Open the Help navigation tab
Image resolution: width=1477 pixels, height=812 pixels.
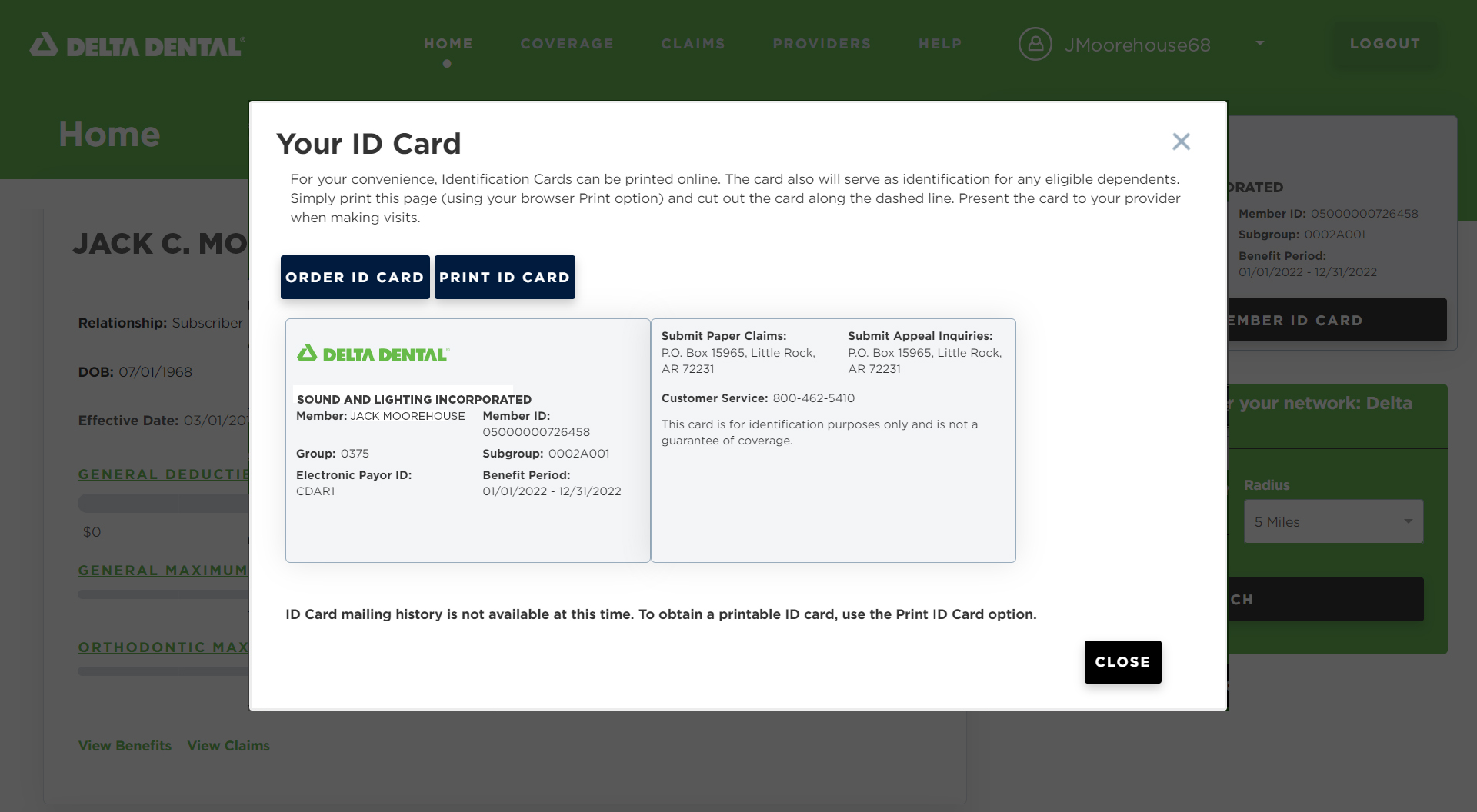click(x=940, y=44)
